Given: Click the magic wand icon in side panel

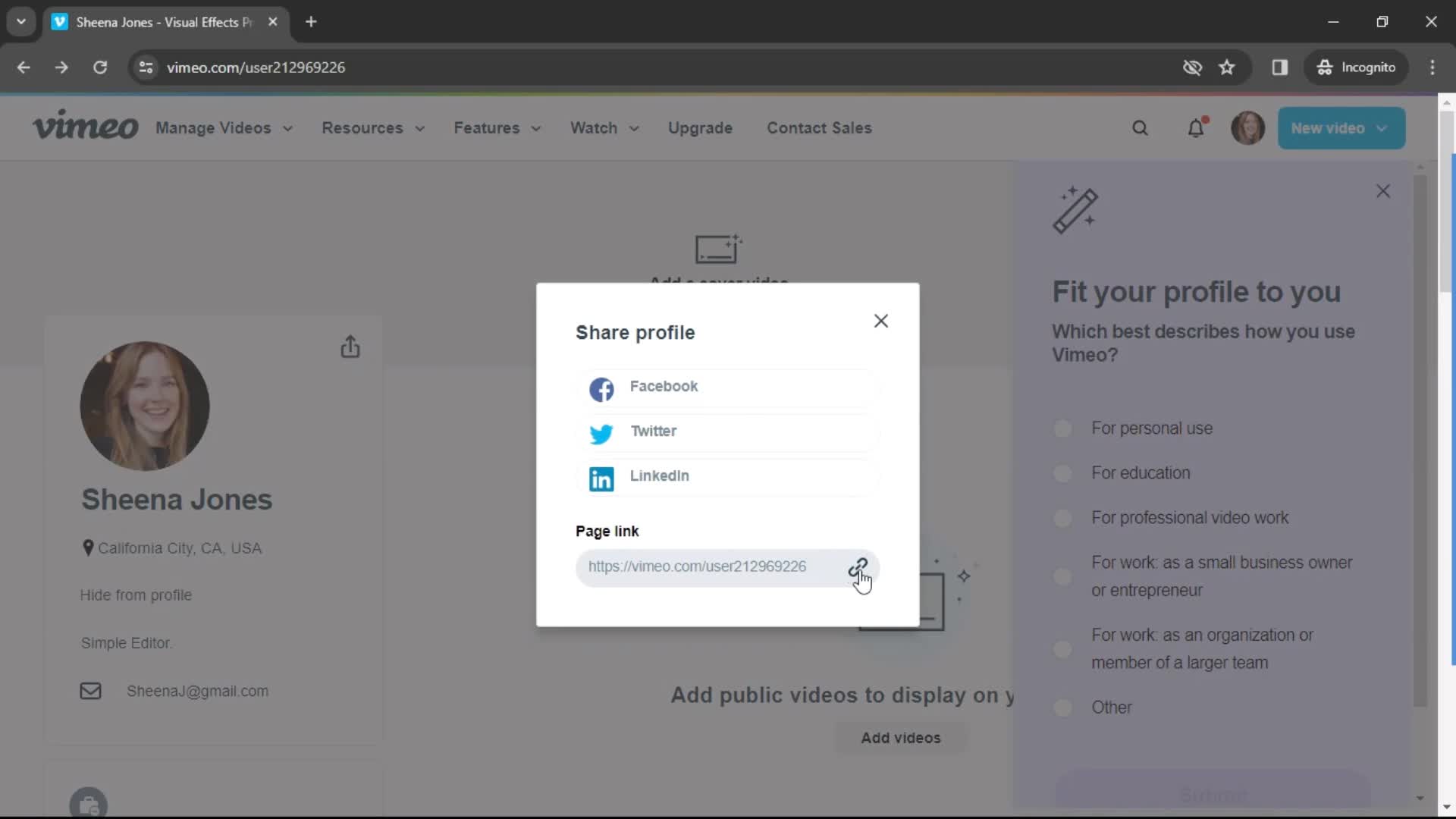Looking at the screenshot, I should (1075, 210).
